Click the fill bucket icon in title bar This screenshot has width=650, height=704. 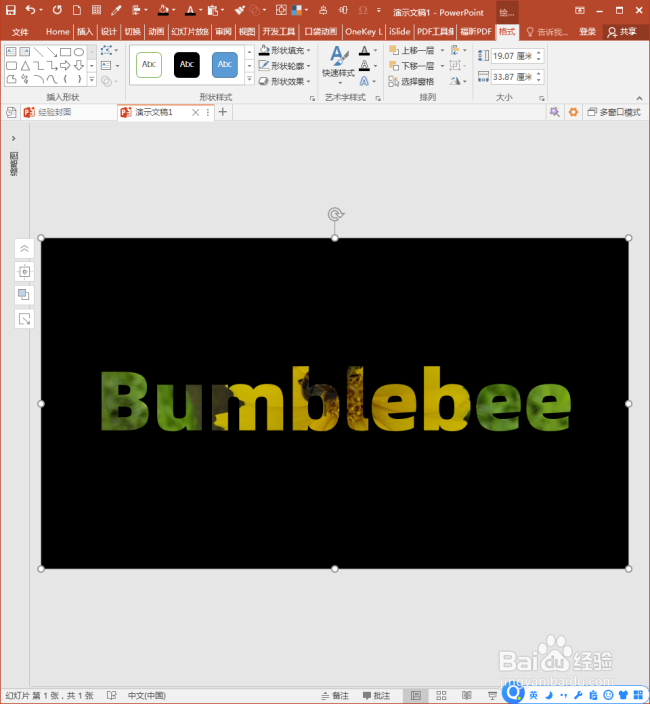[163, 10]
